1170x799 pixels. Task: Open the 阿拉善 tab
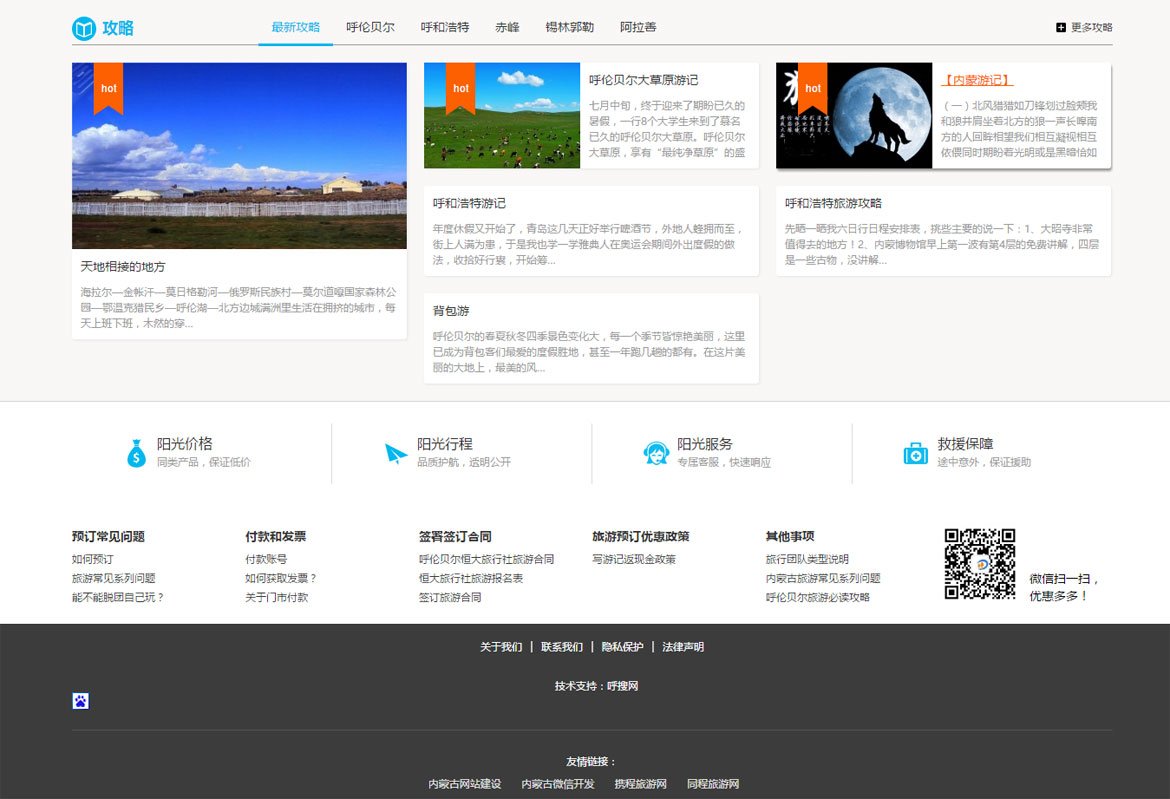click(637, 28)
